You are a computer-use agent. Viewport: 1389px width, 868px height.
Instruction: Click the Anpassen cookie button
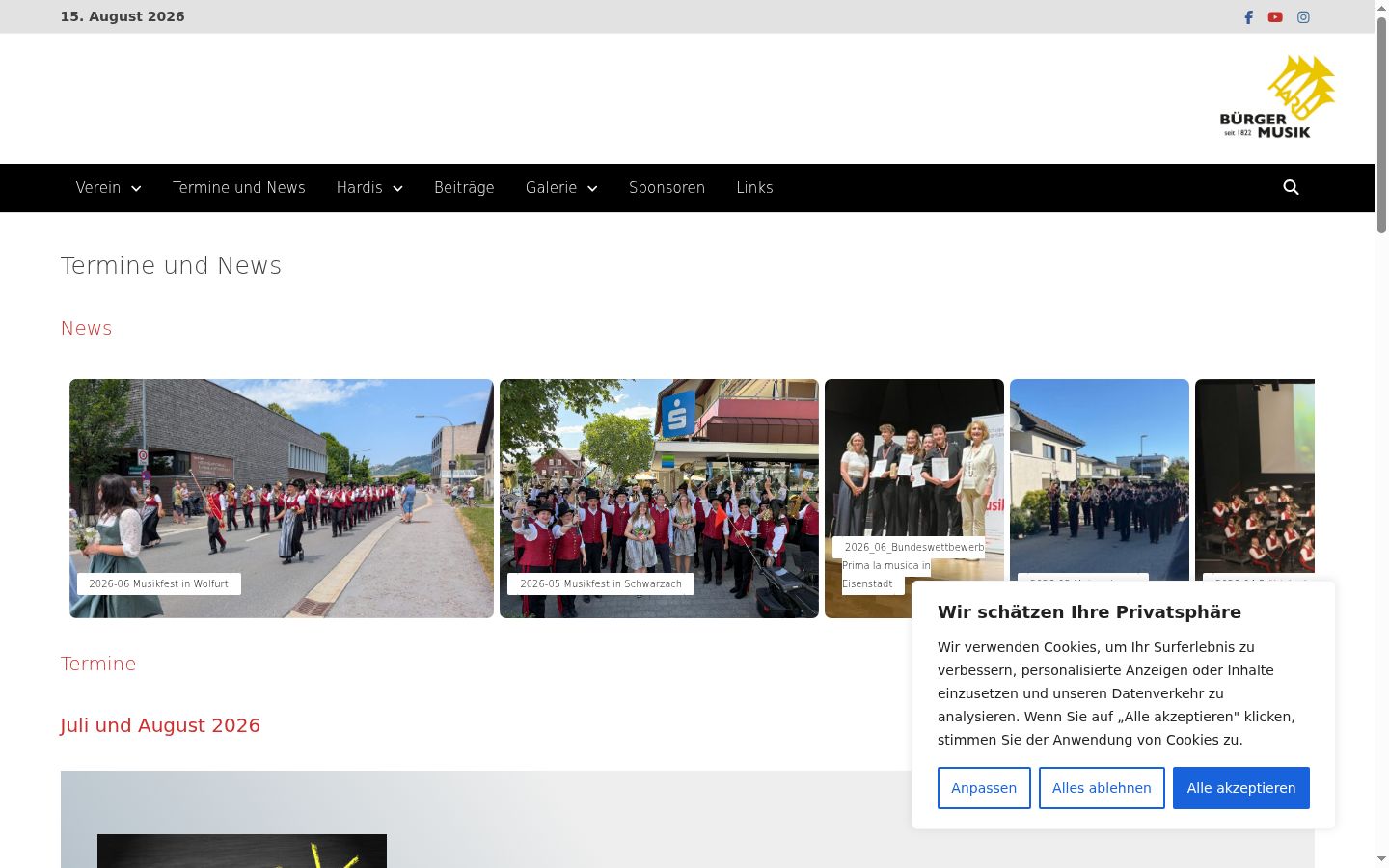click(x=984, y=788)
